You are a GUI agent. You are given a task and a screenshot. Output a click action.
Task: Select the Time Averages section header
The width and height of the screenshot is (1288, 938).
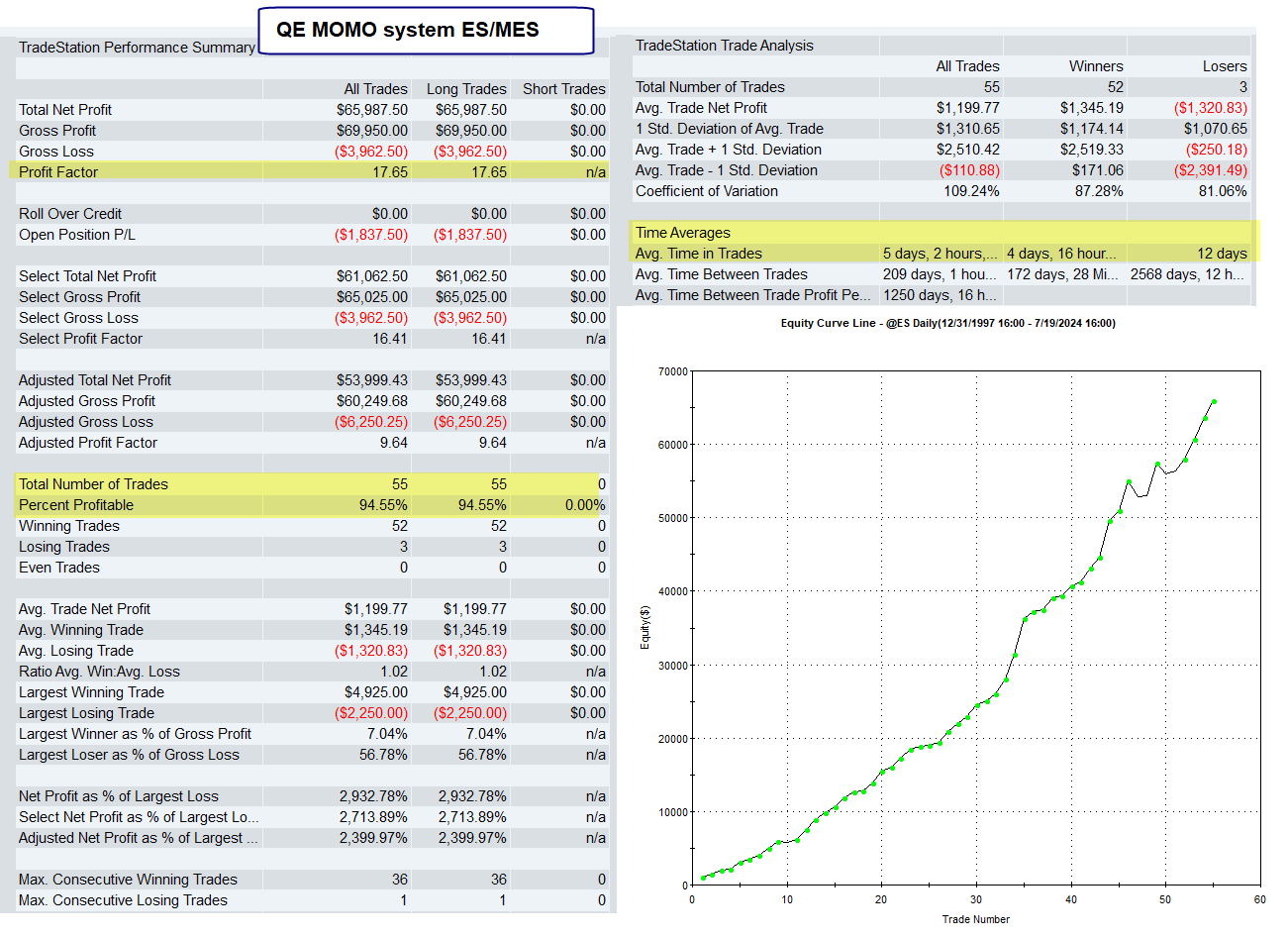pos(683,233)
